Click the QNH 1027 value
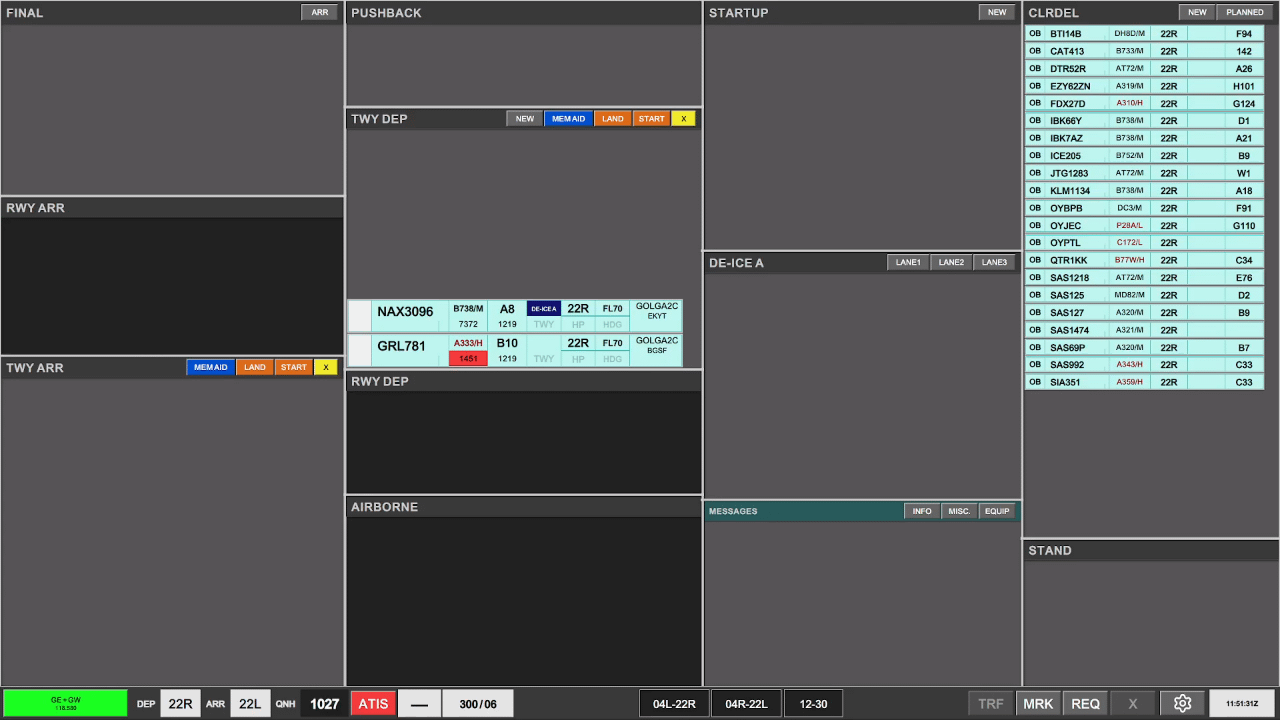 pyautogui.click(x=324, y=703)
